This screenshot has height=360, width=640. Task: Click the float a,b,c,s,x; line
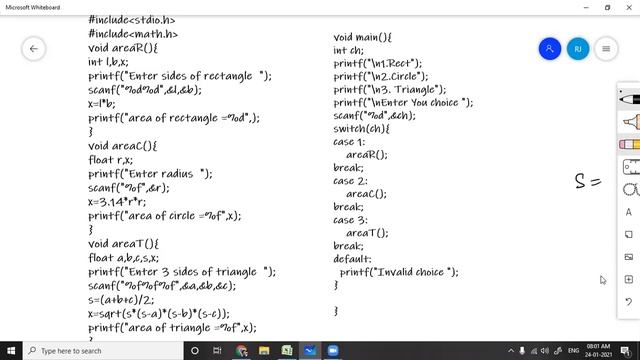[x=123, y=258]
